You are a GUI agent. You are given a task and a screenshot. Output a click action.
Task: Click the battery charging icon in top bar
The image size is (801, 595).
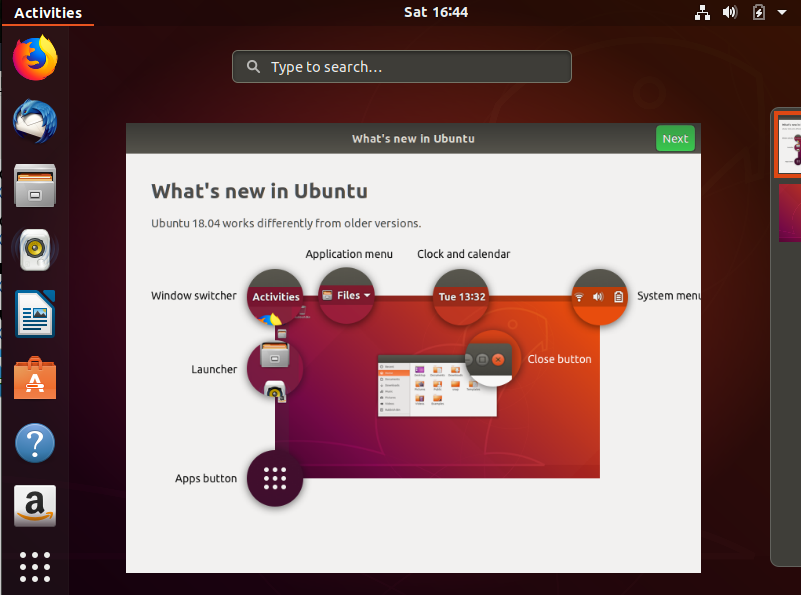pyautogui.click(x=759, y=12)
